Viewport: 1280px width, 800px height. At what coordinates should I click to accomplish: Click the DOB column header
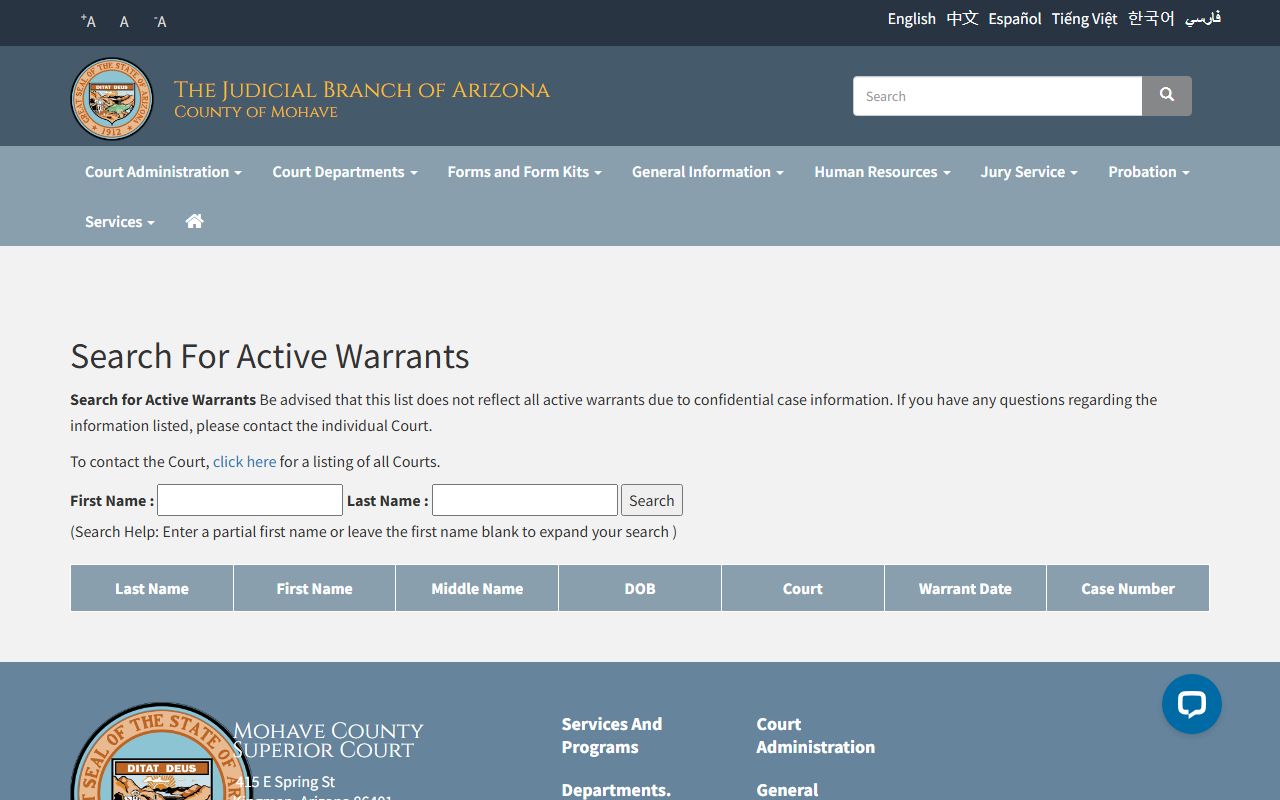pyautogui.click(x=640, y=588)
